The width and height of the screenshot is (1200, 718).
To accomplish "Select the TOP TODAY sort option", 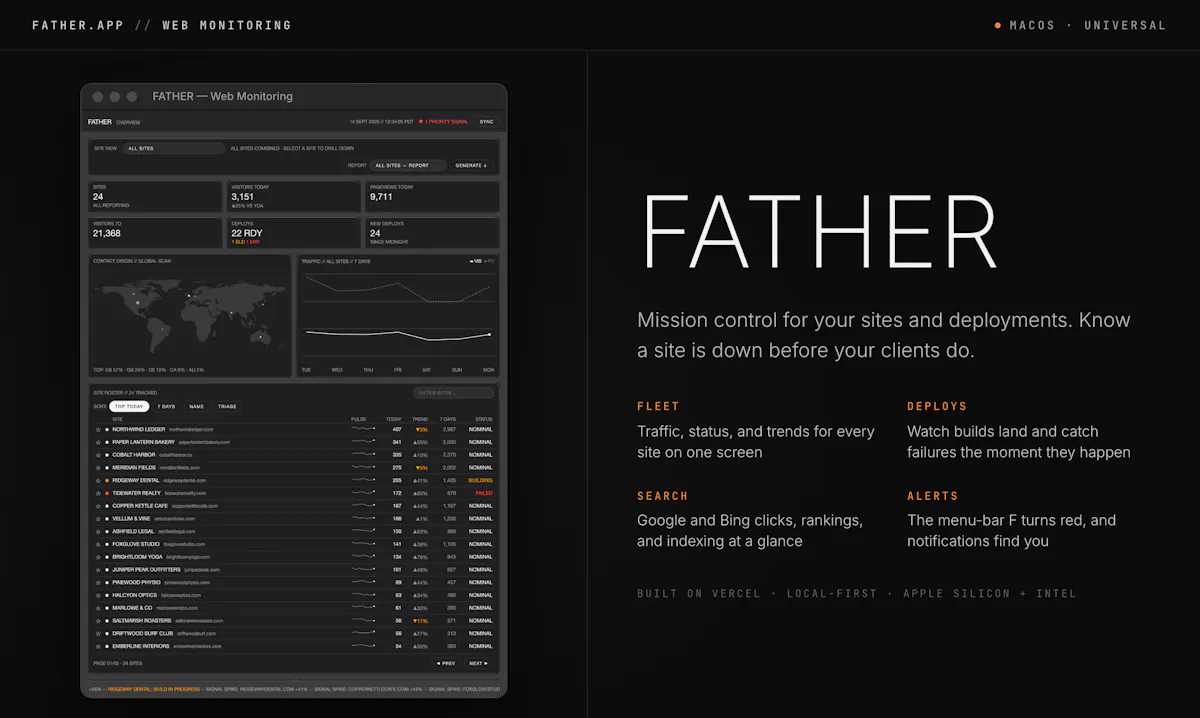I will tap(129, 407).
